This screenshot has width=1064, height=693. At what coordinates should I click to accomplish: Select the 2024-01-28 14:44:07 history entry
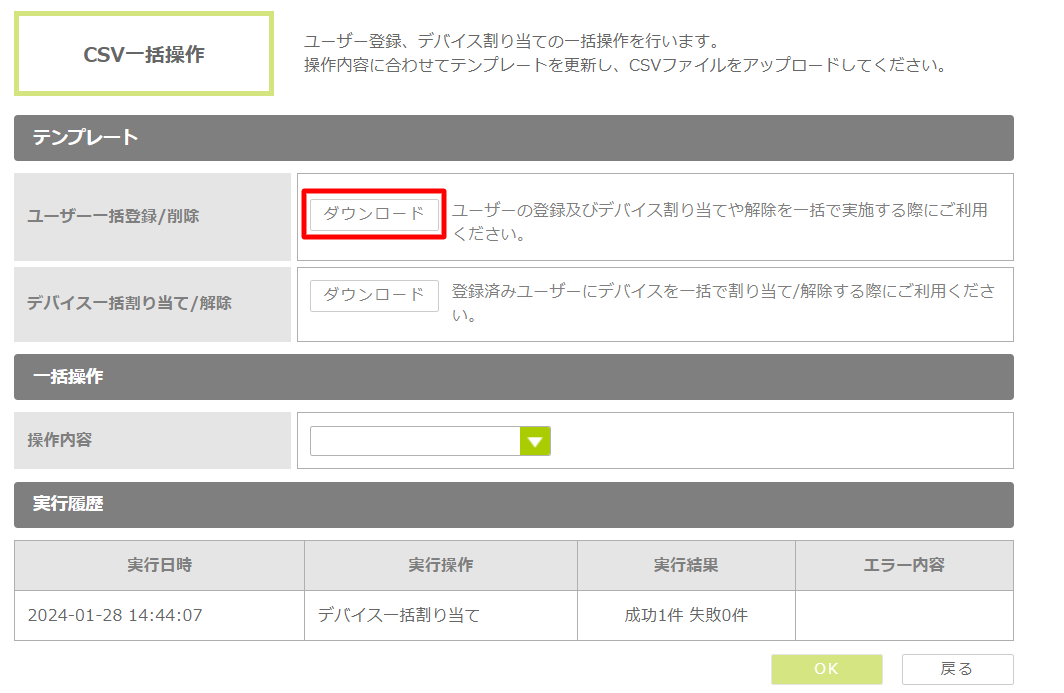pyautogui.click(x=115, y=615)
